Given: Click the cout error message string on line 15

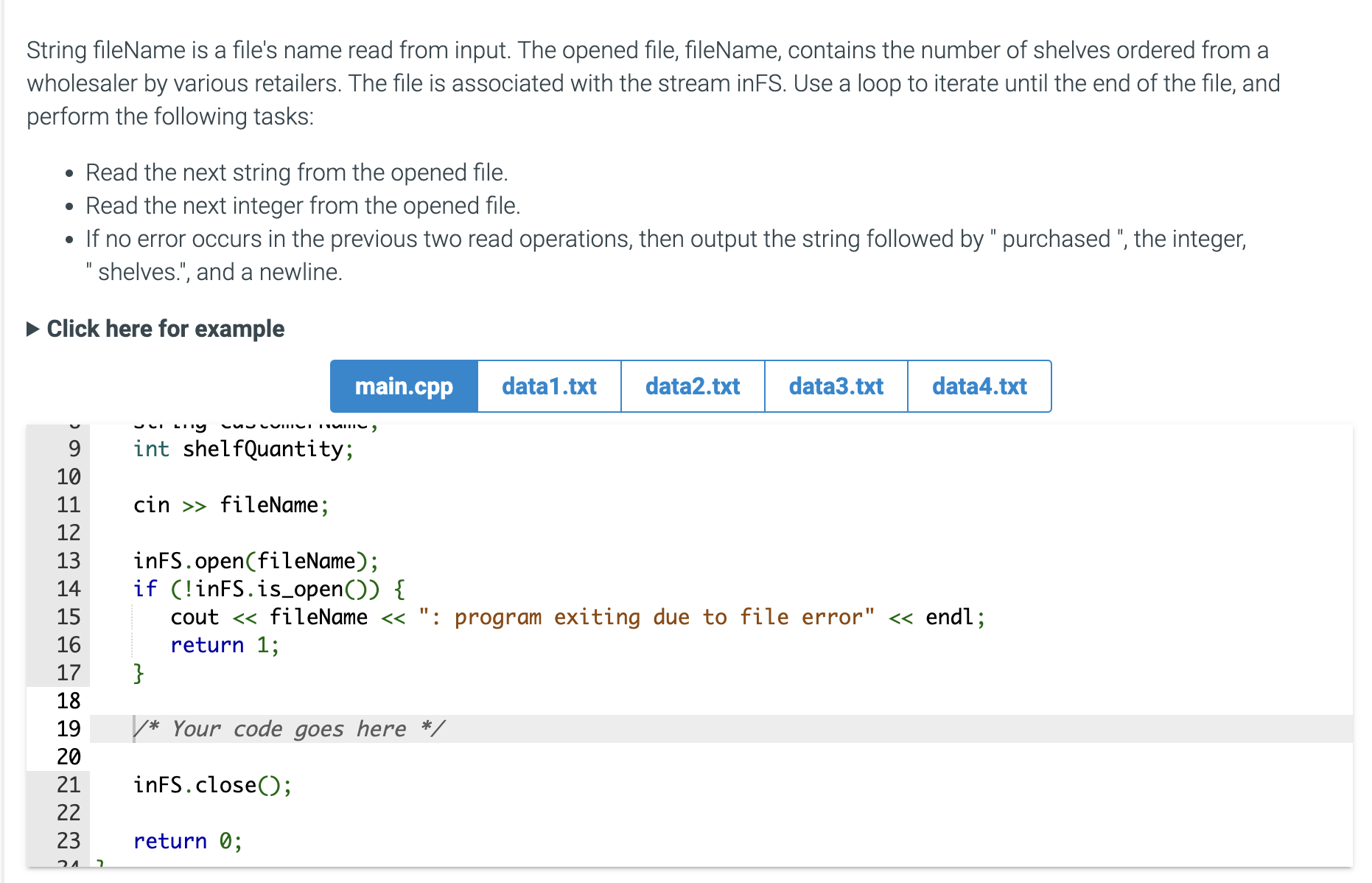Looking at the screenshot, I should pyautogui.click(x=646, y=617).
